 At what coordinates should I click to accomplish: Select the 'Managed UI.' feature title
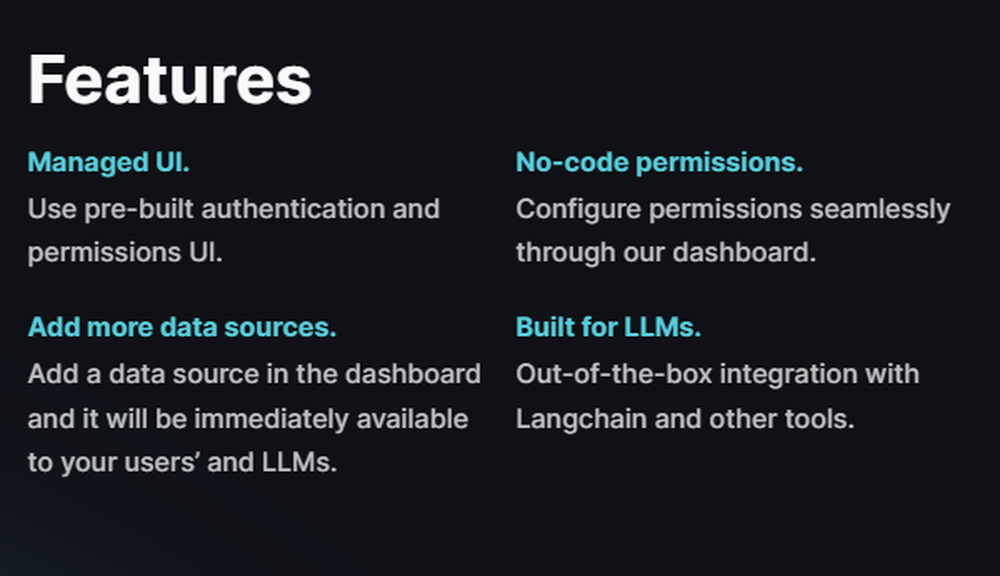(108, 162)
